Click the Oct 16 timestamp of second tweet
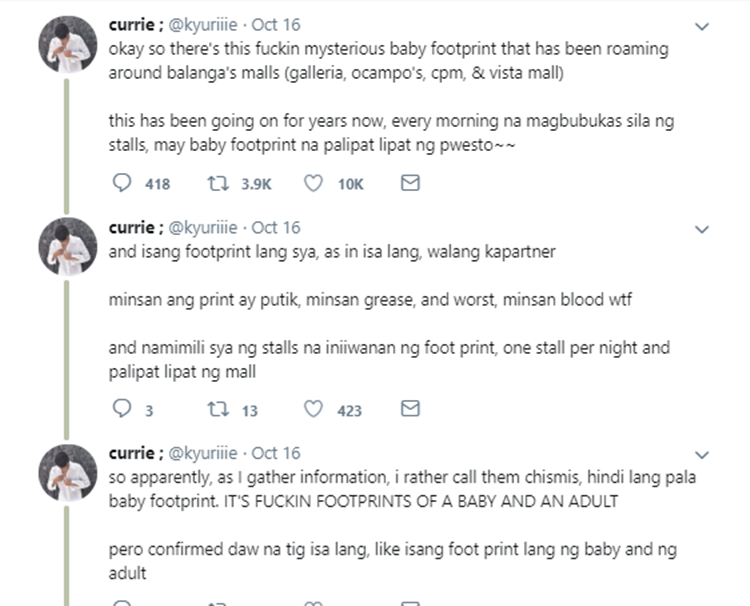The image size is (750, 606). 275,228
